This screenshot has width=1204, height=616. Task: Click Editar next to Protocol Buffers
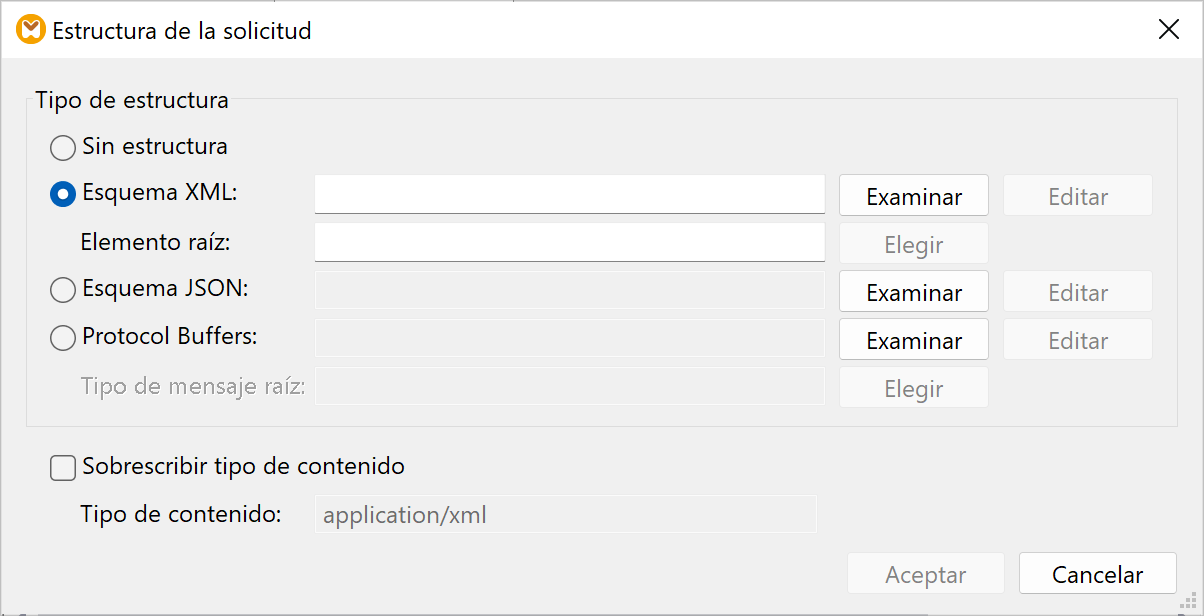pyautogui.click(x=1077, y=339)
